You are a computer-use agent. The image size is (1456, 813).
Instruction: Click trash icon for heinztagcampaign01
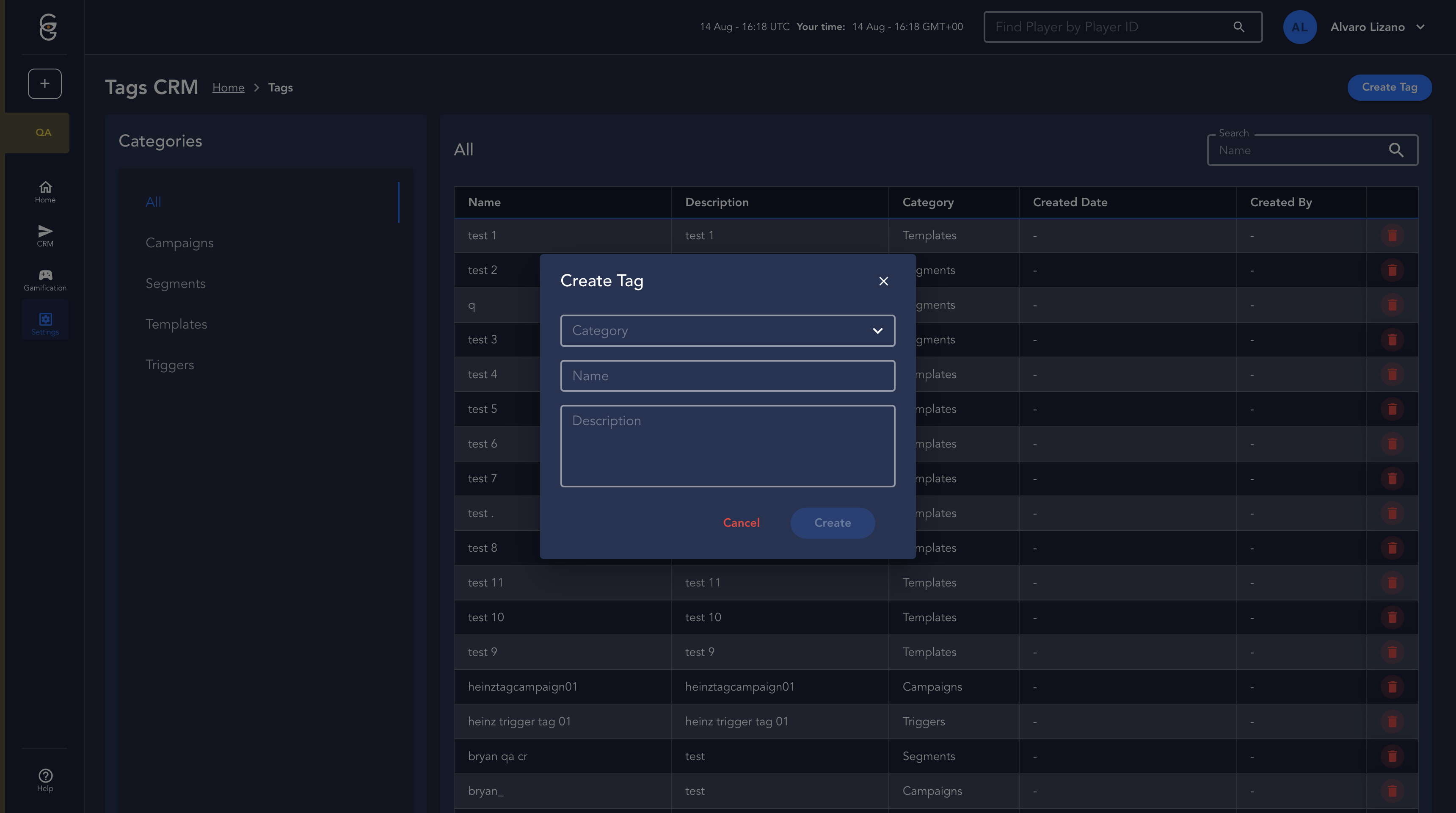[x=1392, y=686]
